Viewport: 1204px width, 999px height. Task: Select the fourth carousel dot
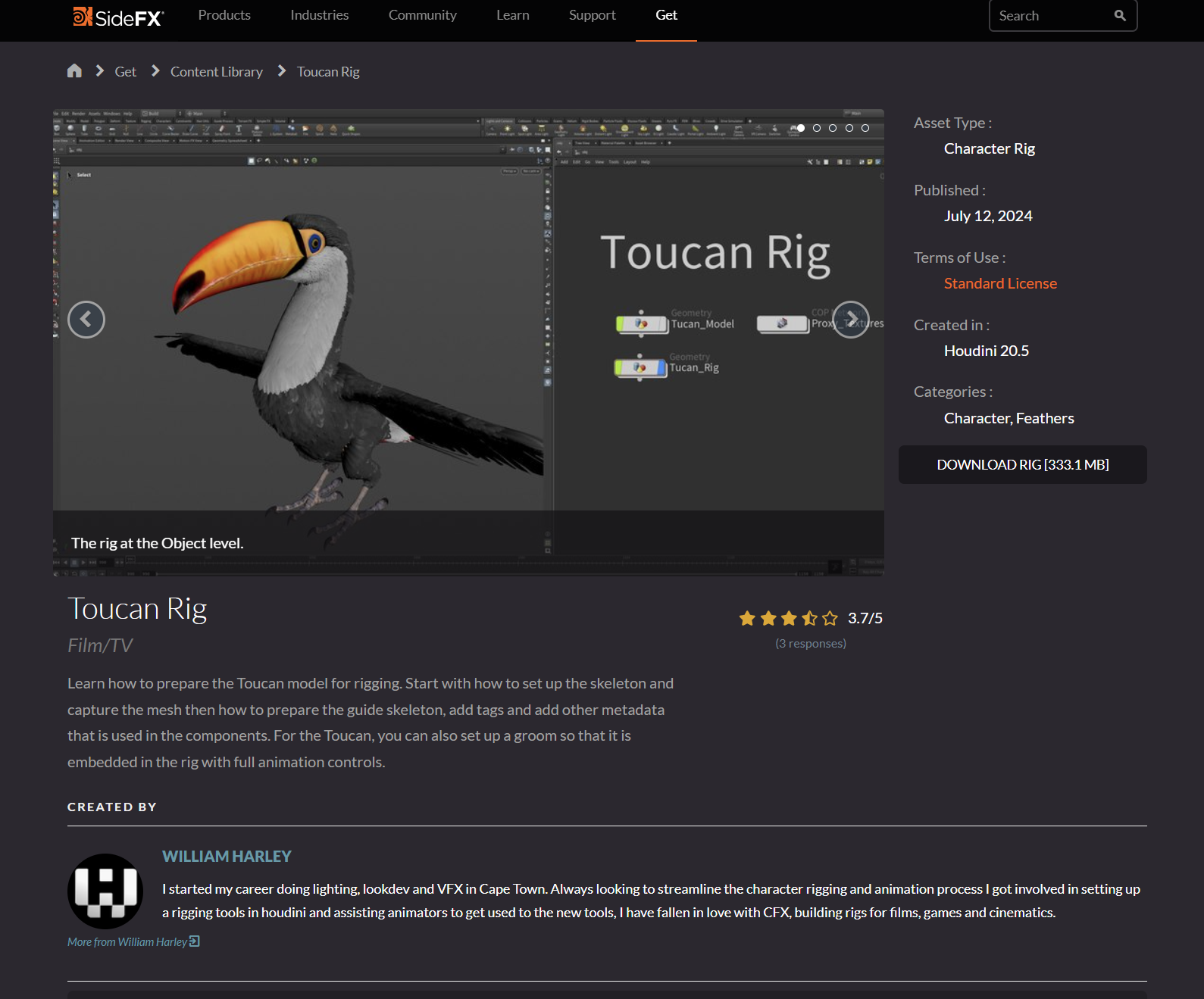point(849,128)
